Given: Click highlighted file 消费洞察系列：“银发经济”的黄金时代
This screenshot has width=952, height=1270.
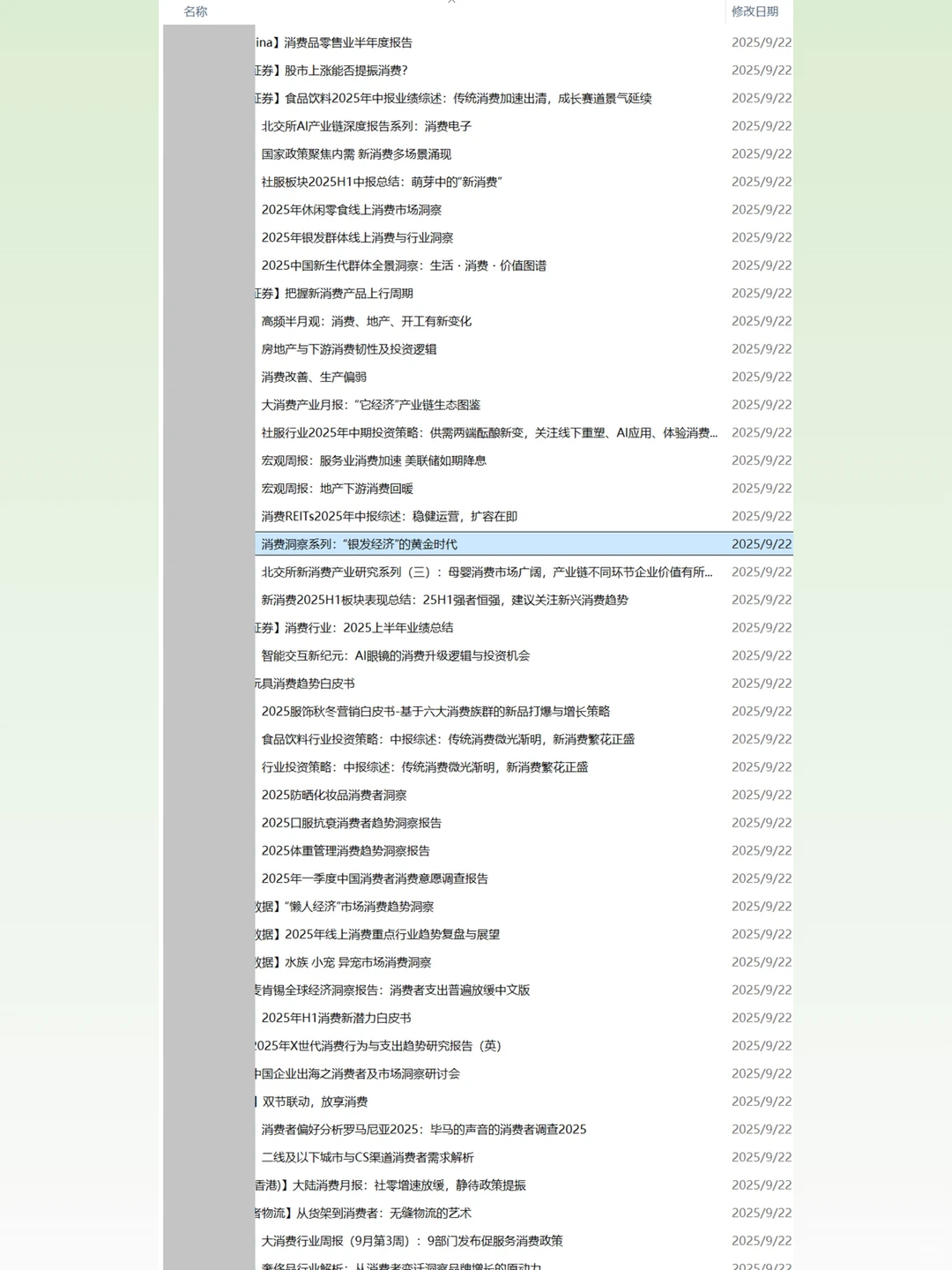Looking at the screenshot, I should (360, 545).
